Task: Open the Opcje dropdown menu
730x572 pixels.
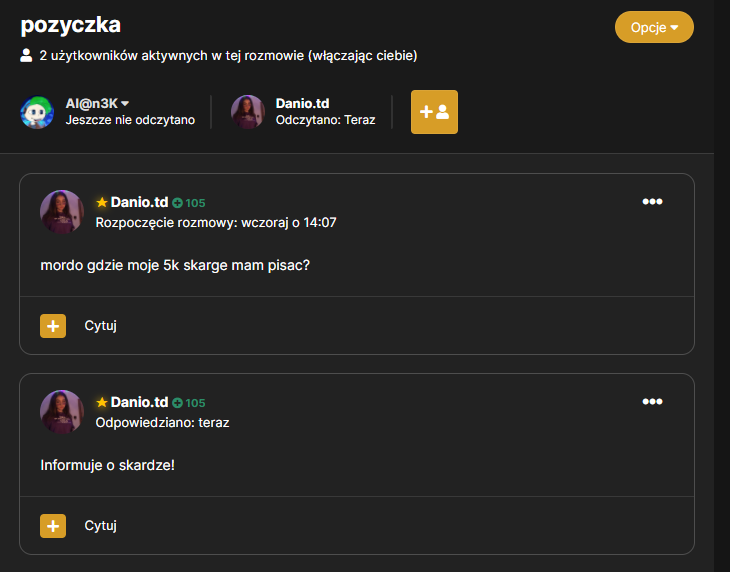Action: tap(654, 27)
